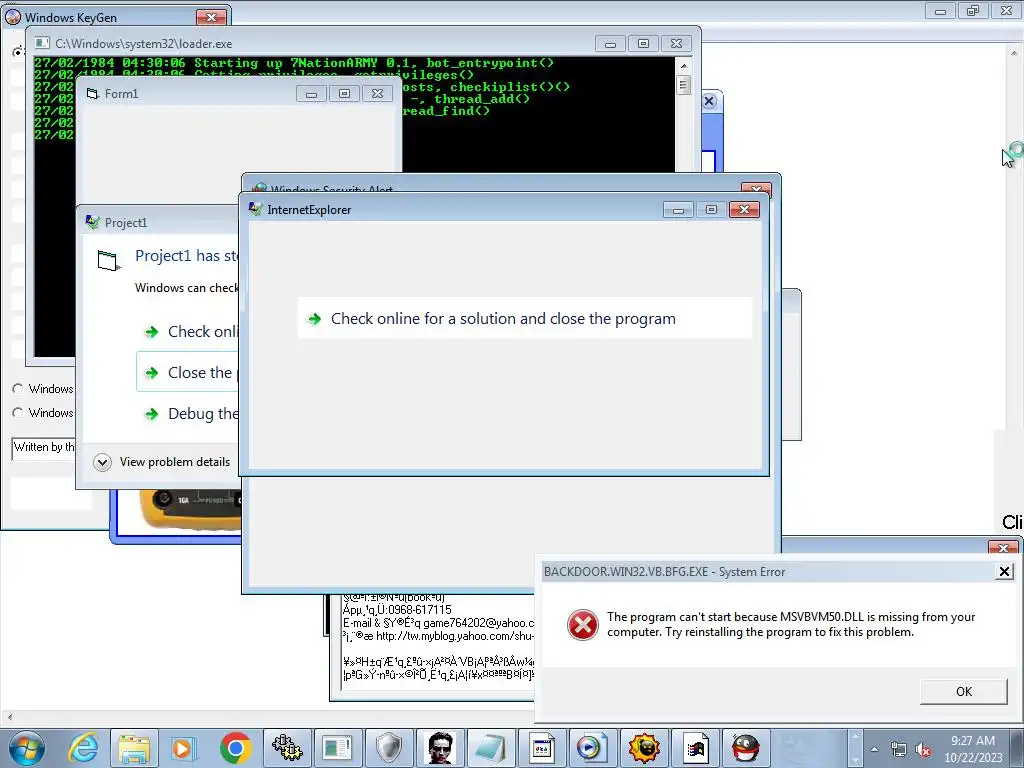Select the orange sun-face icon on taskbar
This screenshot has height=768, width=1024.
(644, 748)
